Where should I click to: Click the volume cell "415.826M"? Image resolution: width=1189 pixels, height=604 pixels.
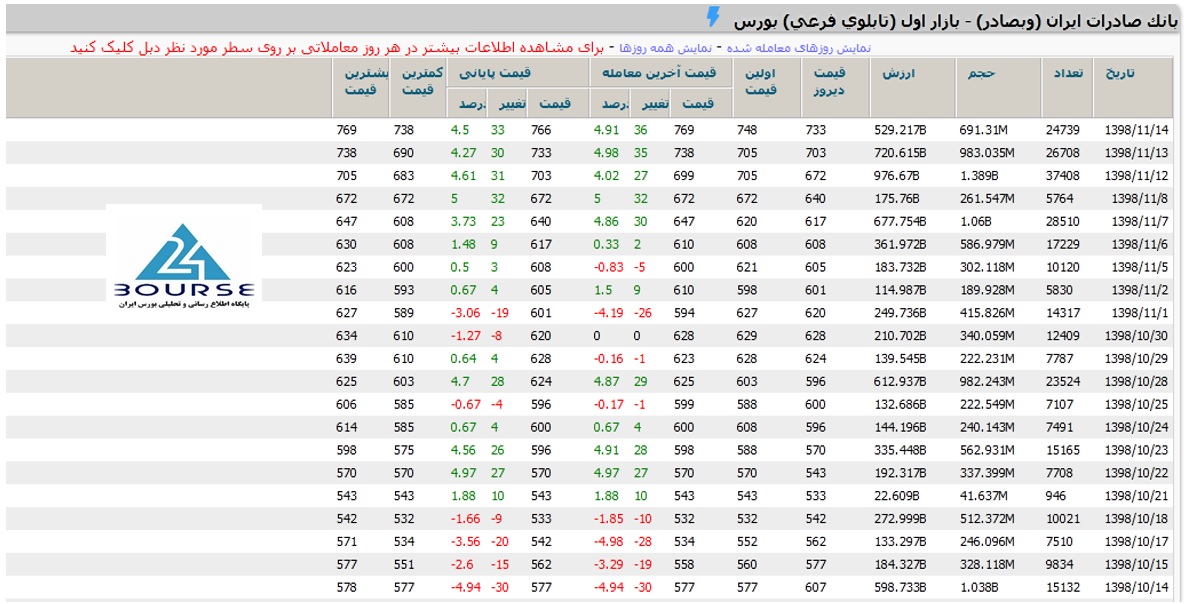[987, 312]
